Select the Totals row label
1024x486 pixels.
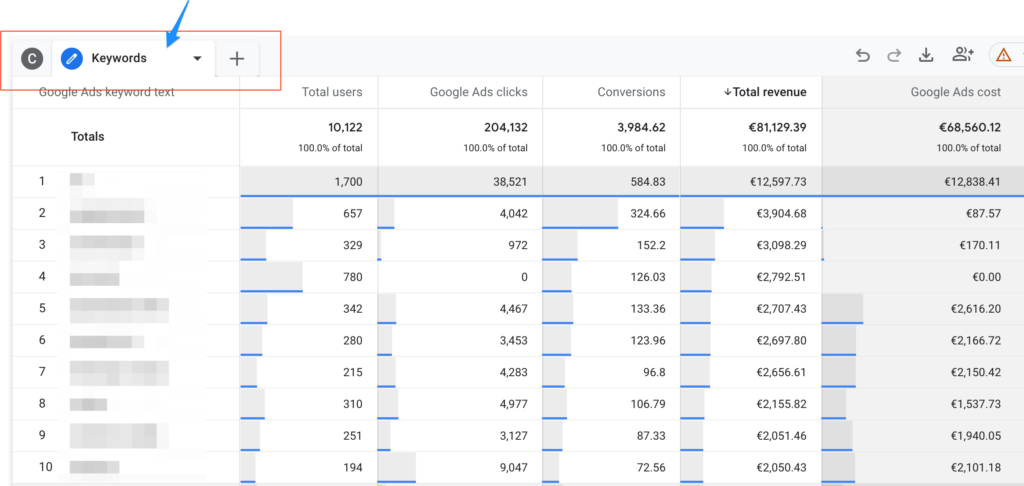click(x=88, y=137)
